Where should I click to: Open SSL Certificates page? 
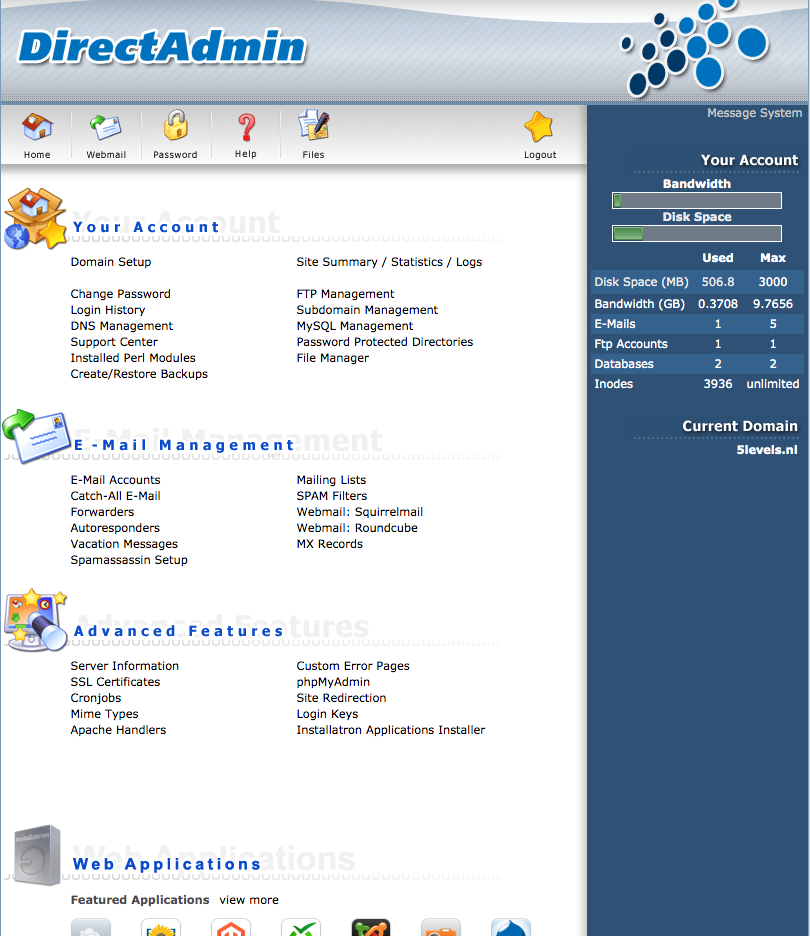tap(115, 682)
